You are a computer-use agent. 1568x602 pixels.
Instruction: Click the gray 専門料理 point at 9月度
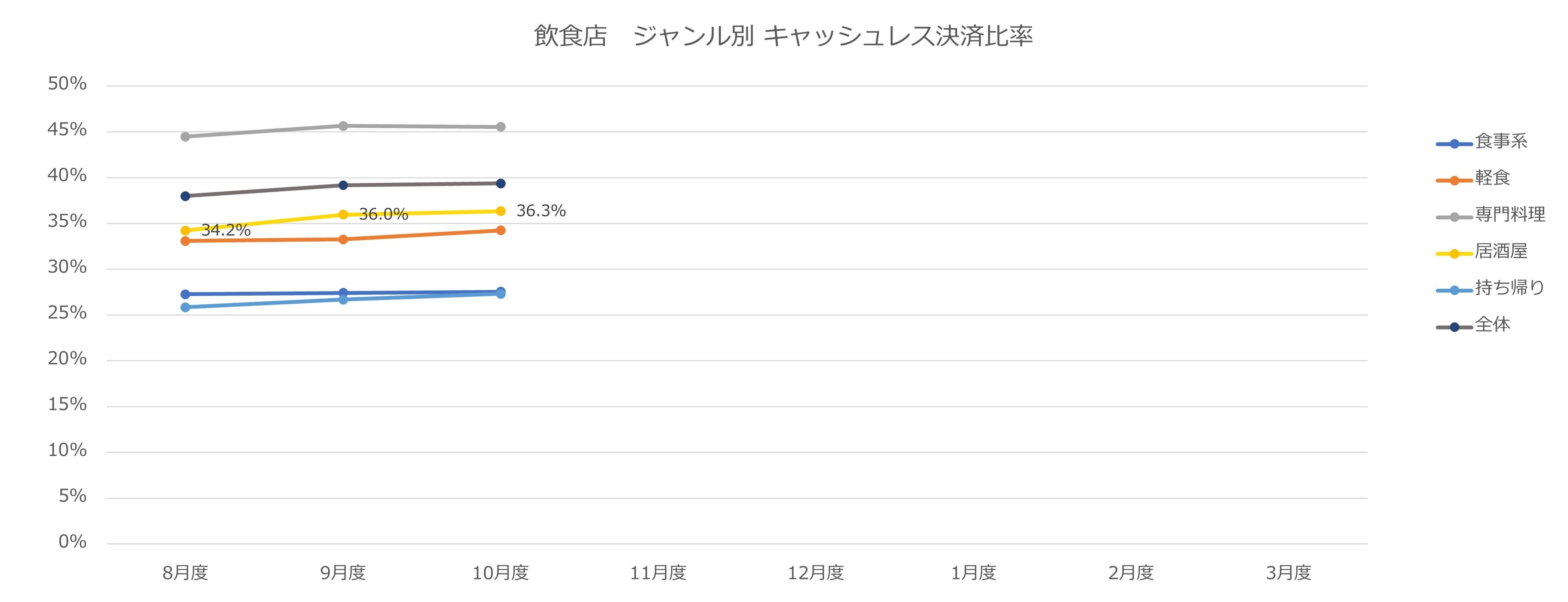pos(343,126)
